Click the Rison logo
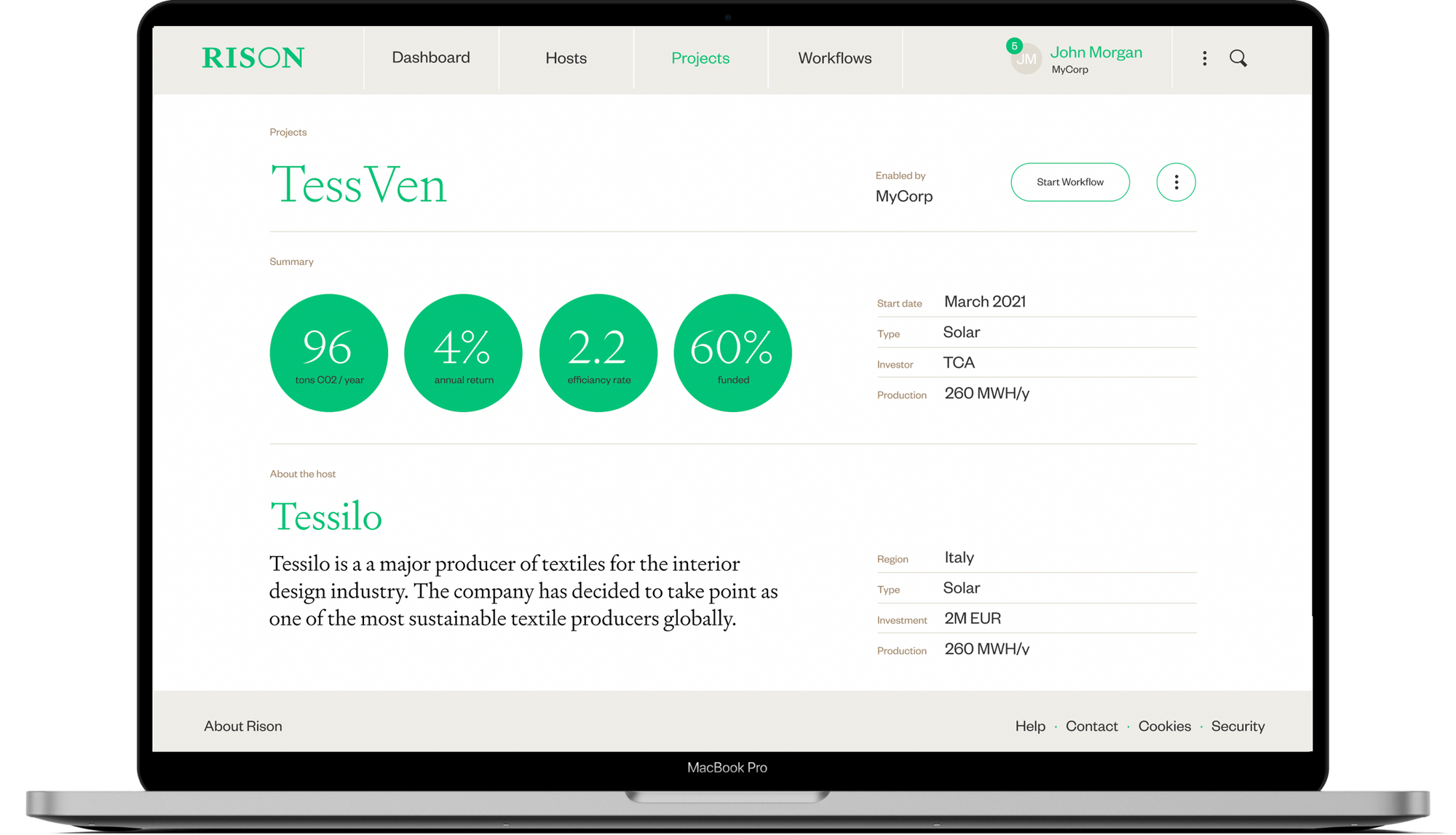This screenshot has height=835, width=1456. [x=253, y=58]
